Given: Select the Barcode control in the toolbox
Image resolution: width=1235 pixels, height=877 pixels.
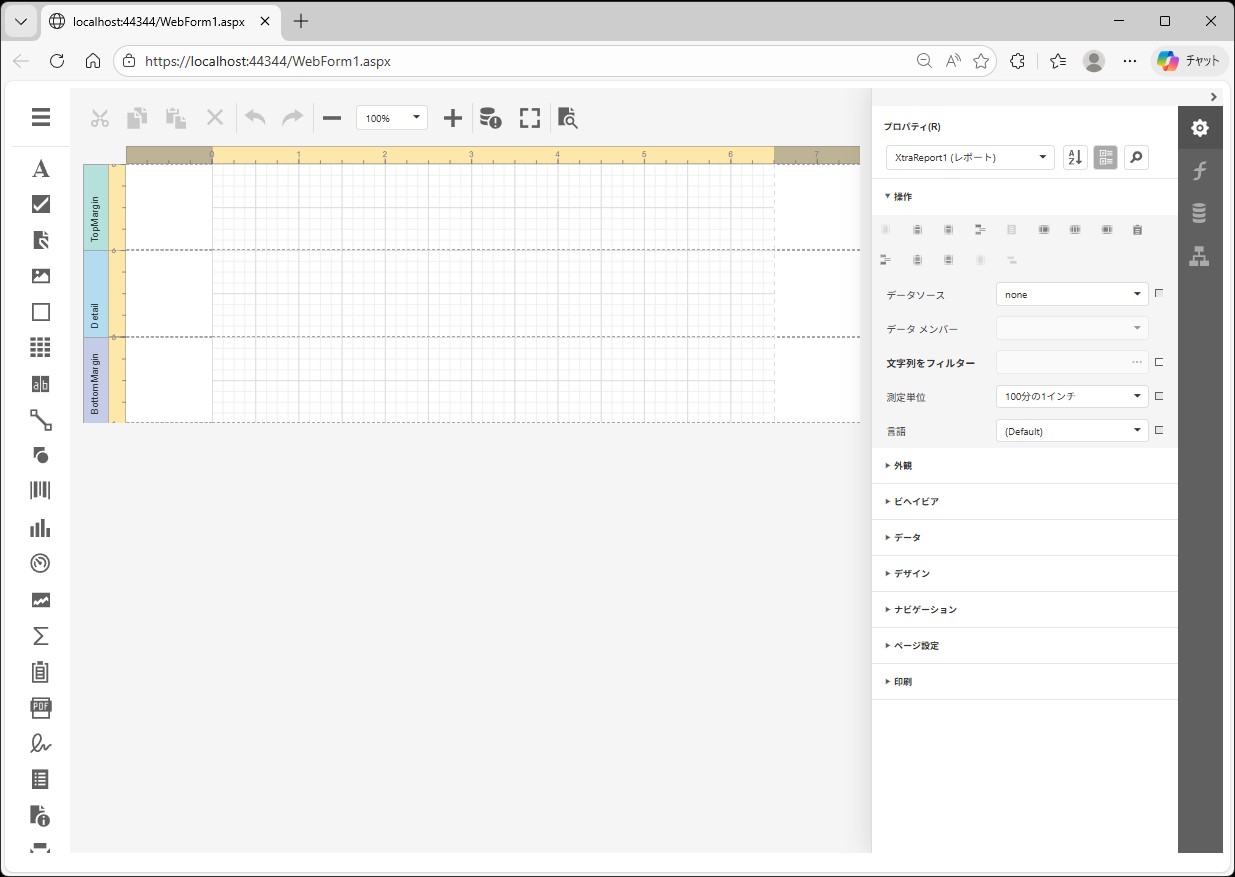Looking at the screenshot, I should click(41, 490).
